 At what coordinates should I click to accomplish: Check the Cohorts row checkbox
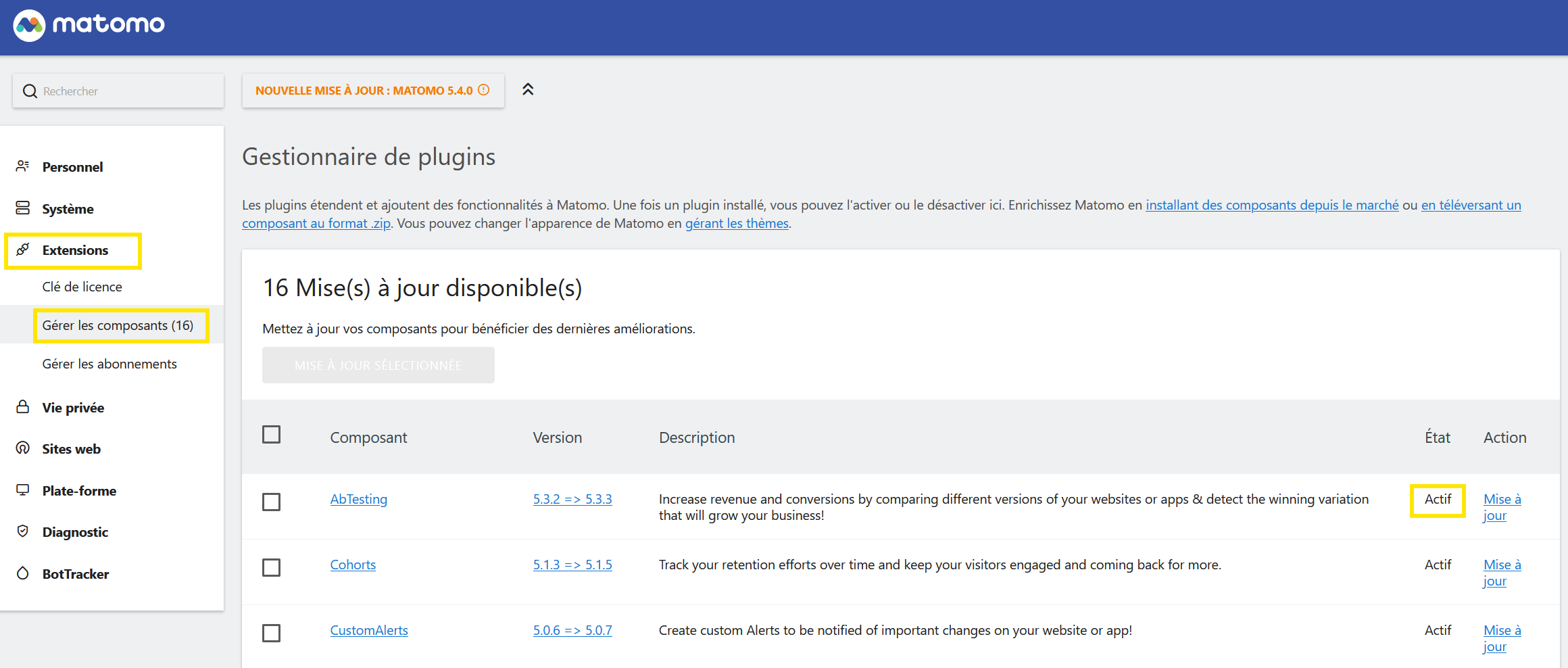(272, 568)
